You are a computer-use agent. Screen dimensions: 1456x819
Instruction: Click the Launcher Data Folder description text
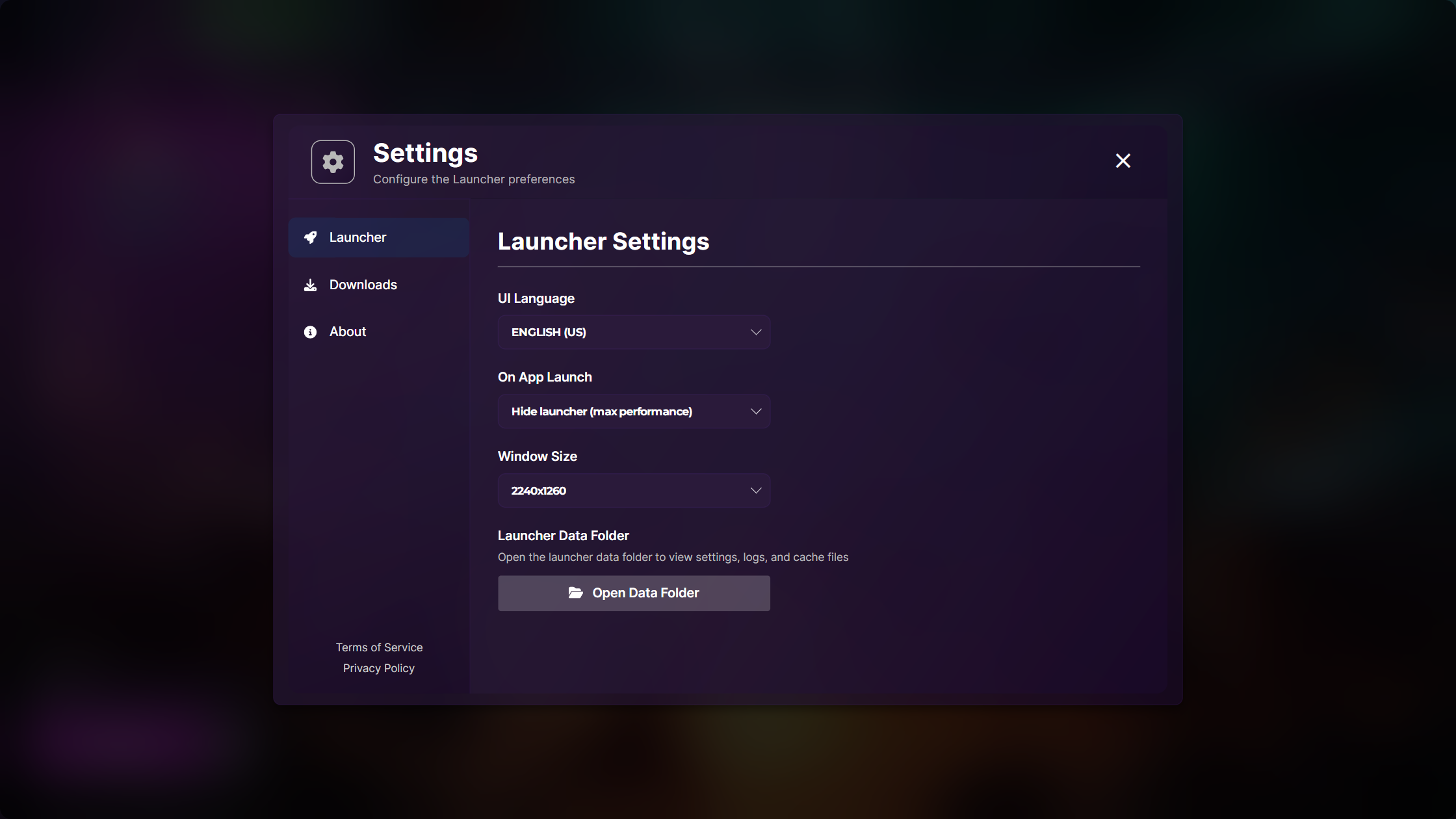pos(673,557)
